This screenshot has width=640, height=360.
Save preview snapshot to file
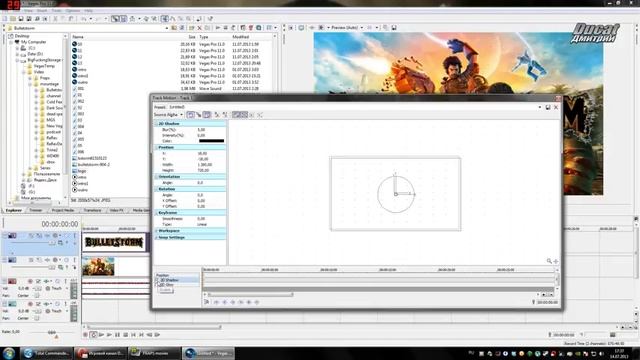point(394,28)
